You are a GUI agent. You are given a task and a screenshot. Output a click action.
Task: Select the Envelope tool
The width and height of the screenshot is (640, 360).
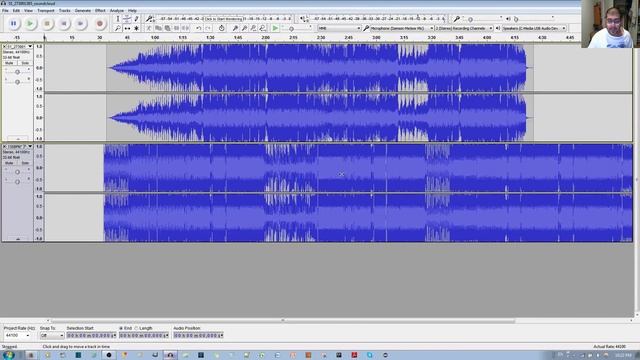(x=127, y=19)
